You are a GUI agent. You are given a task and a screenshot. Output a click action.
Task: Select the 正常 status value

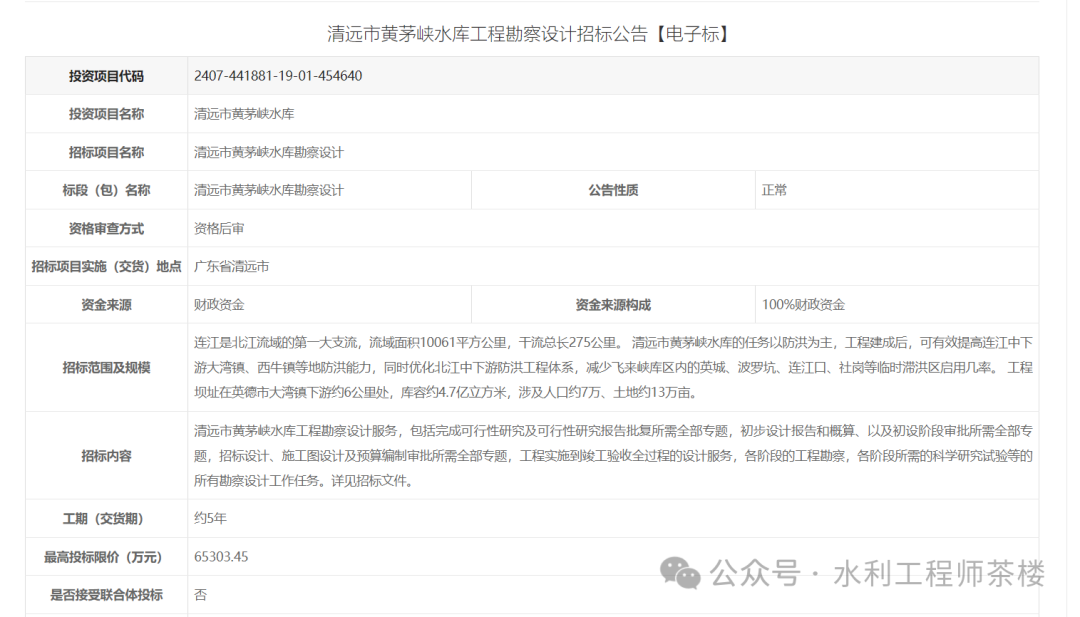click(x=775, y=190)
